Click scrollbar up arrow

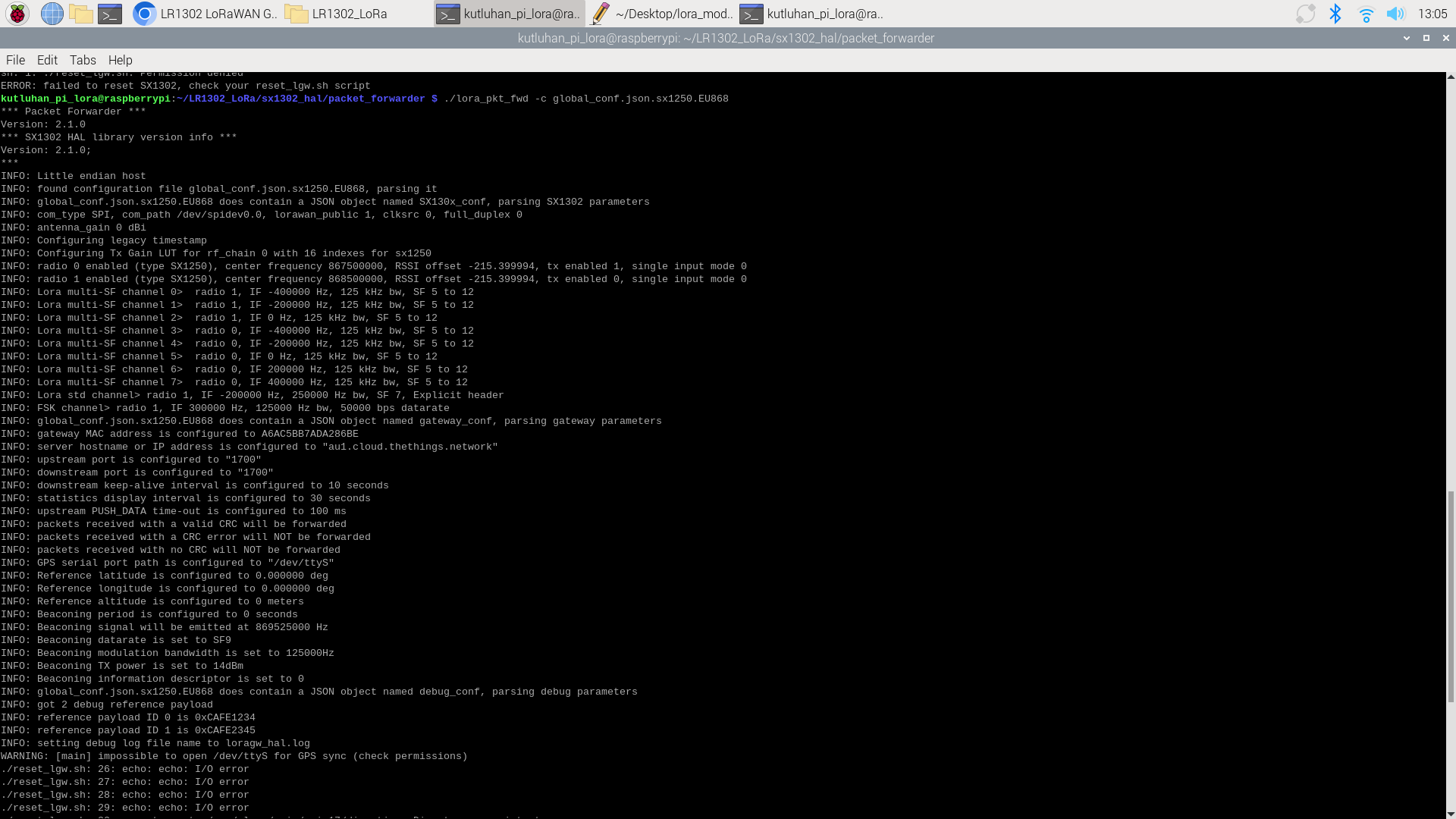tap(1451, 77)
